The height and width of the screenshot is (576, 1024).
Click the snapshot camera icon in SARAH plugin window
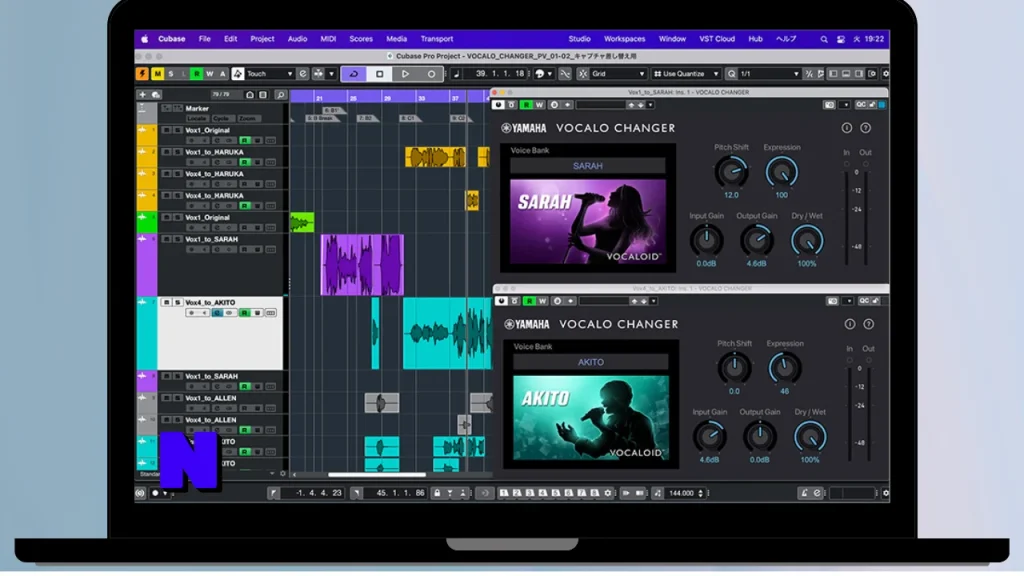pos(829,104)
